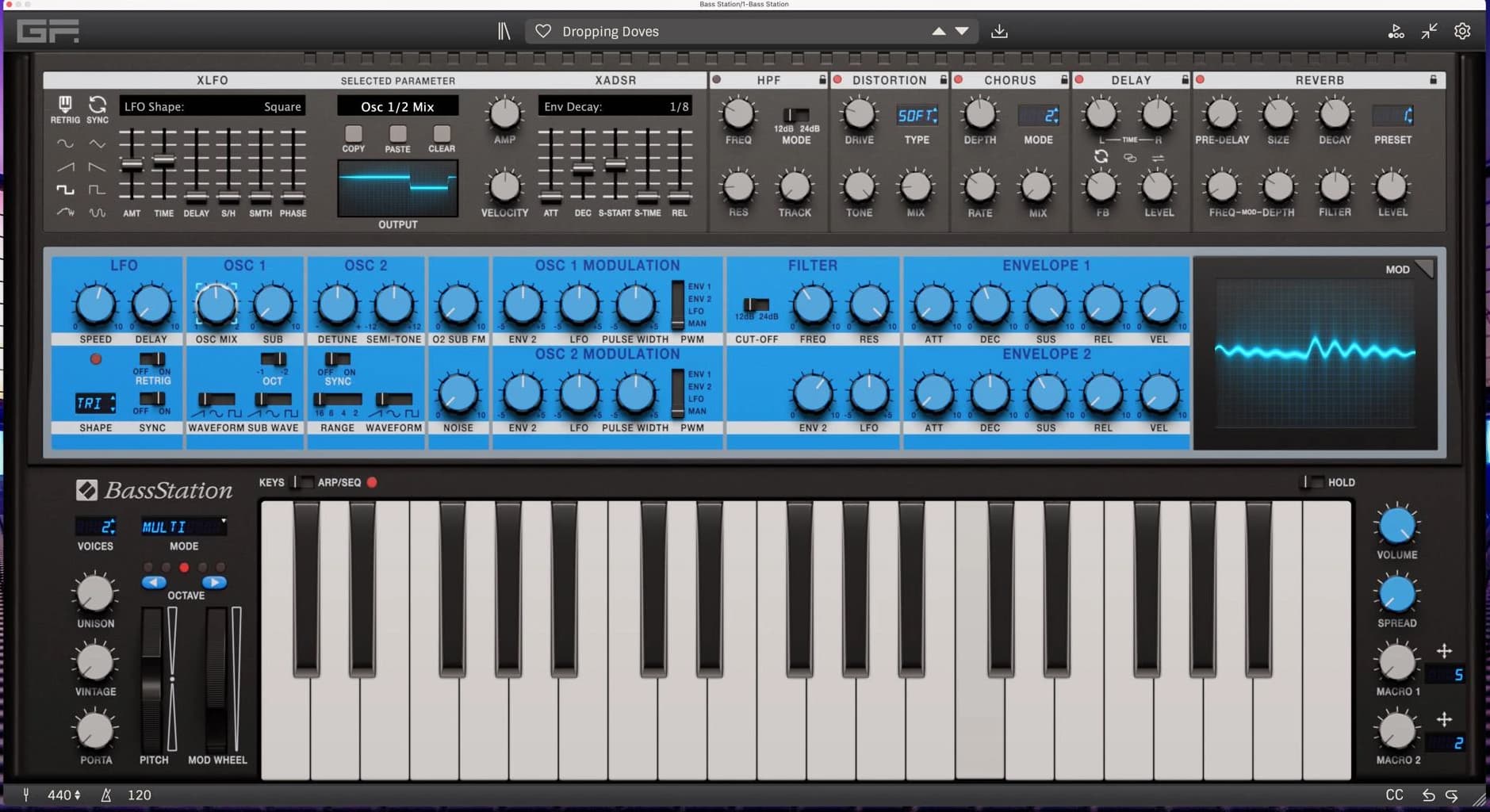Click the Octave up right arrow button
The width and height of the screenshot is (1490, 812).
click(x=214, y=583)
